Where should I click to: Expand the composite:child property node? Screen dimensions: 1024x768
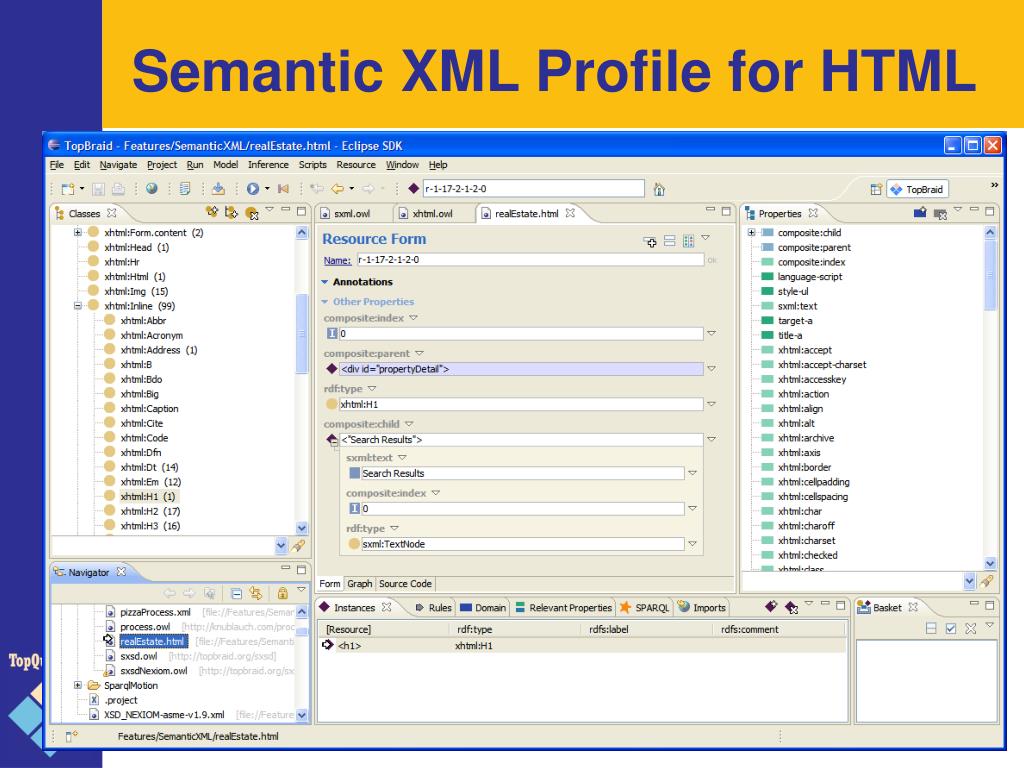752,232
